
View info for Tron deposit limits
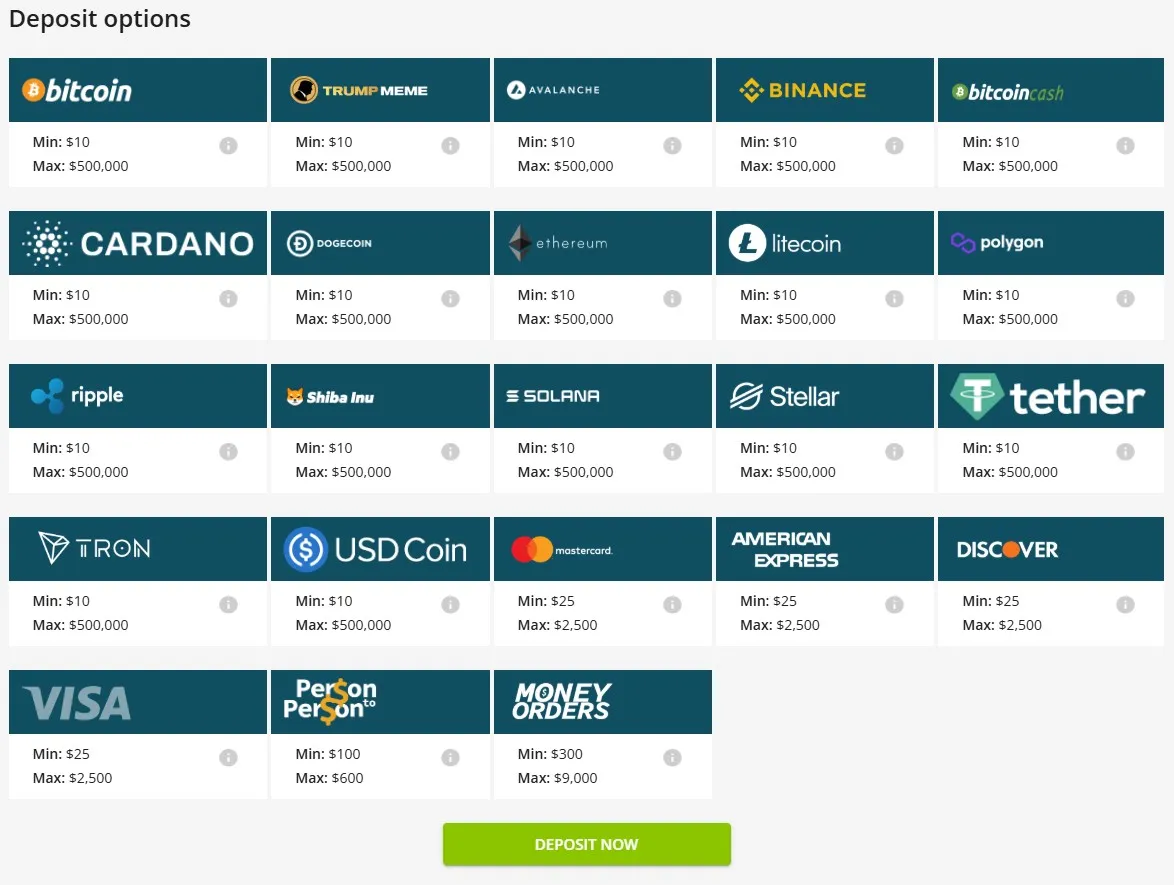pos(228,604)
